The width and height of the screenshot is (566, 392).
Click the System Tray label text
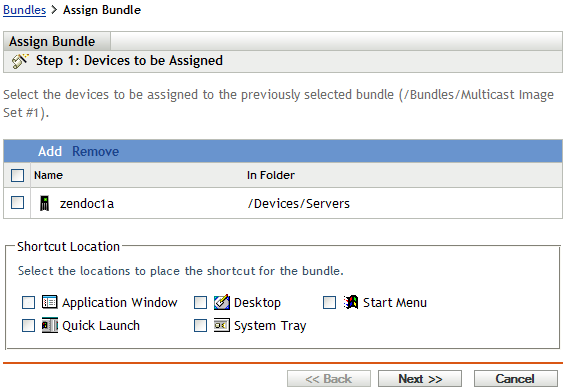click(x=270, y=326)
